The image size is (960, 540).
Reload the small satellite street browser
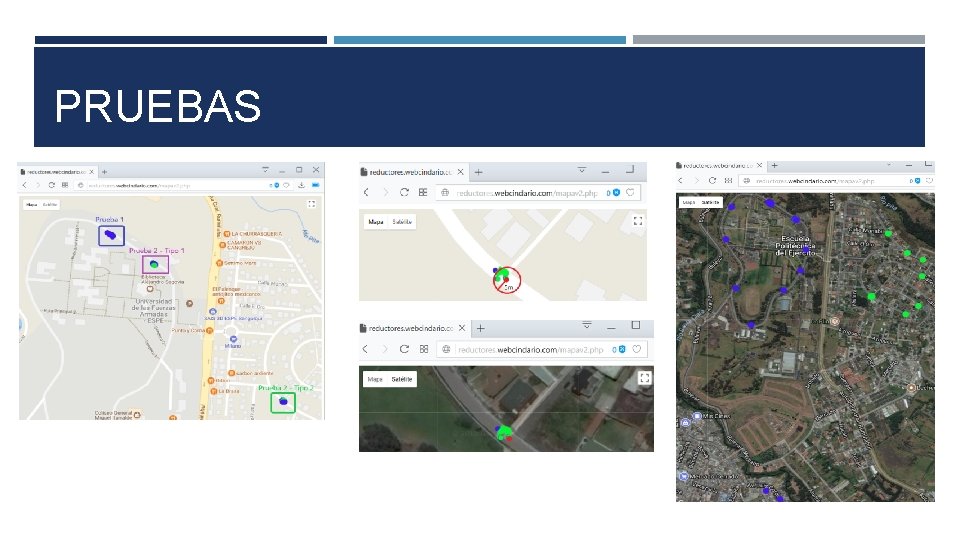click(404, 349)
